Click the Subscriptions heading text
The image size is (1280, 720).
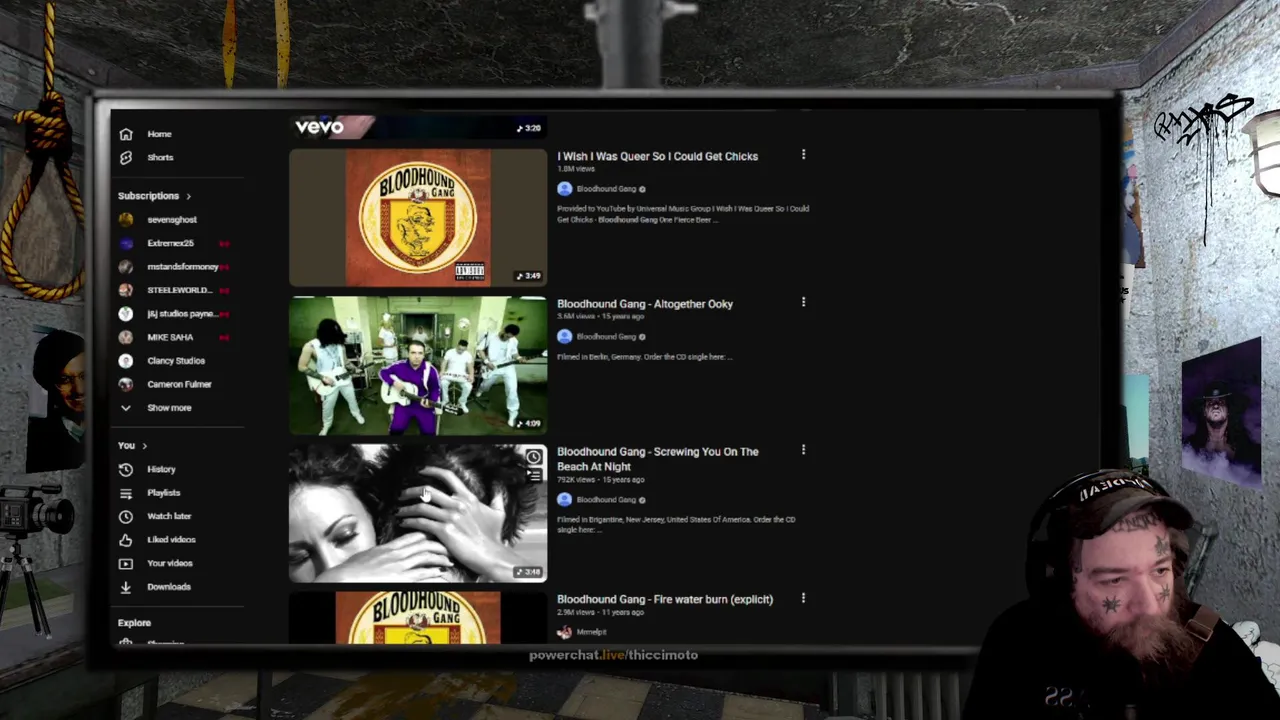148,196
